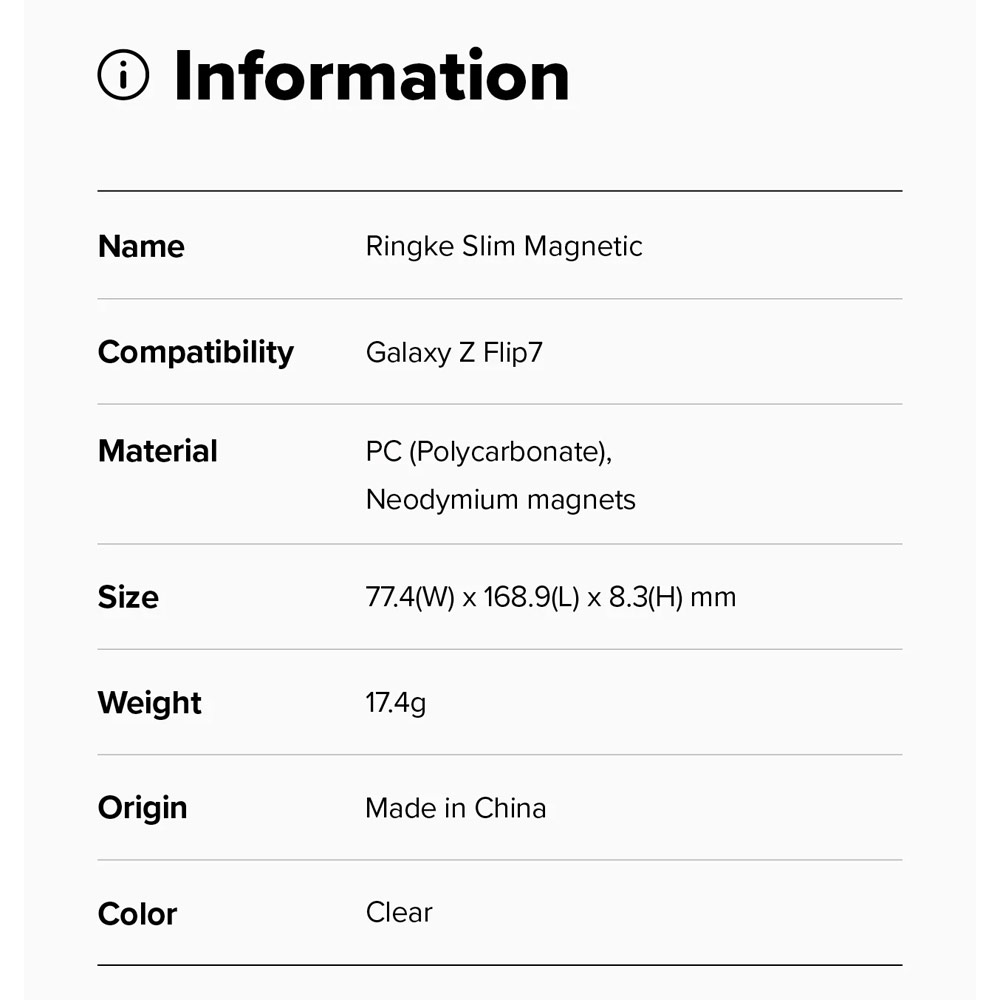Click the divider line above Name row
Screen dimensions: 1000x1000
coord(500,190)
